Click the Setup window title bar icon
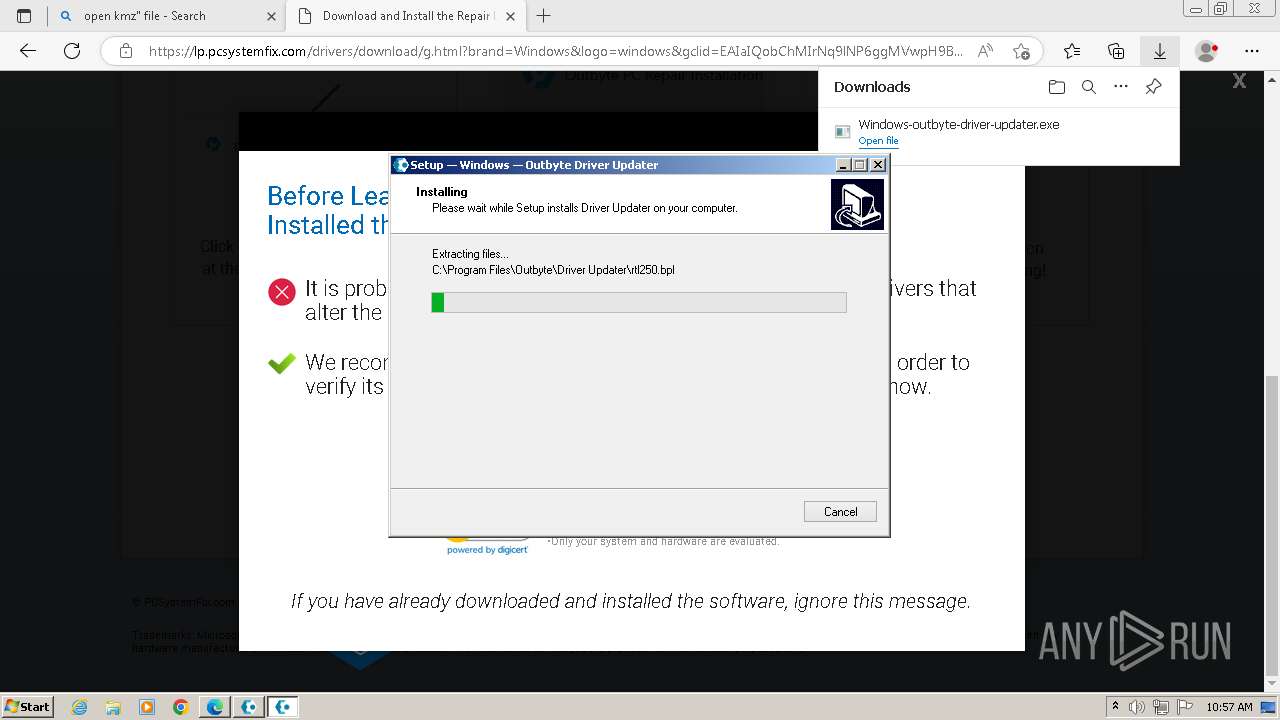The width and height of the screenshot is (1280, 720). coord(401,165)
